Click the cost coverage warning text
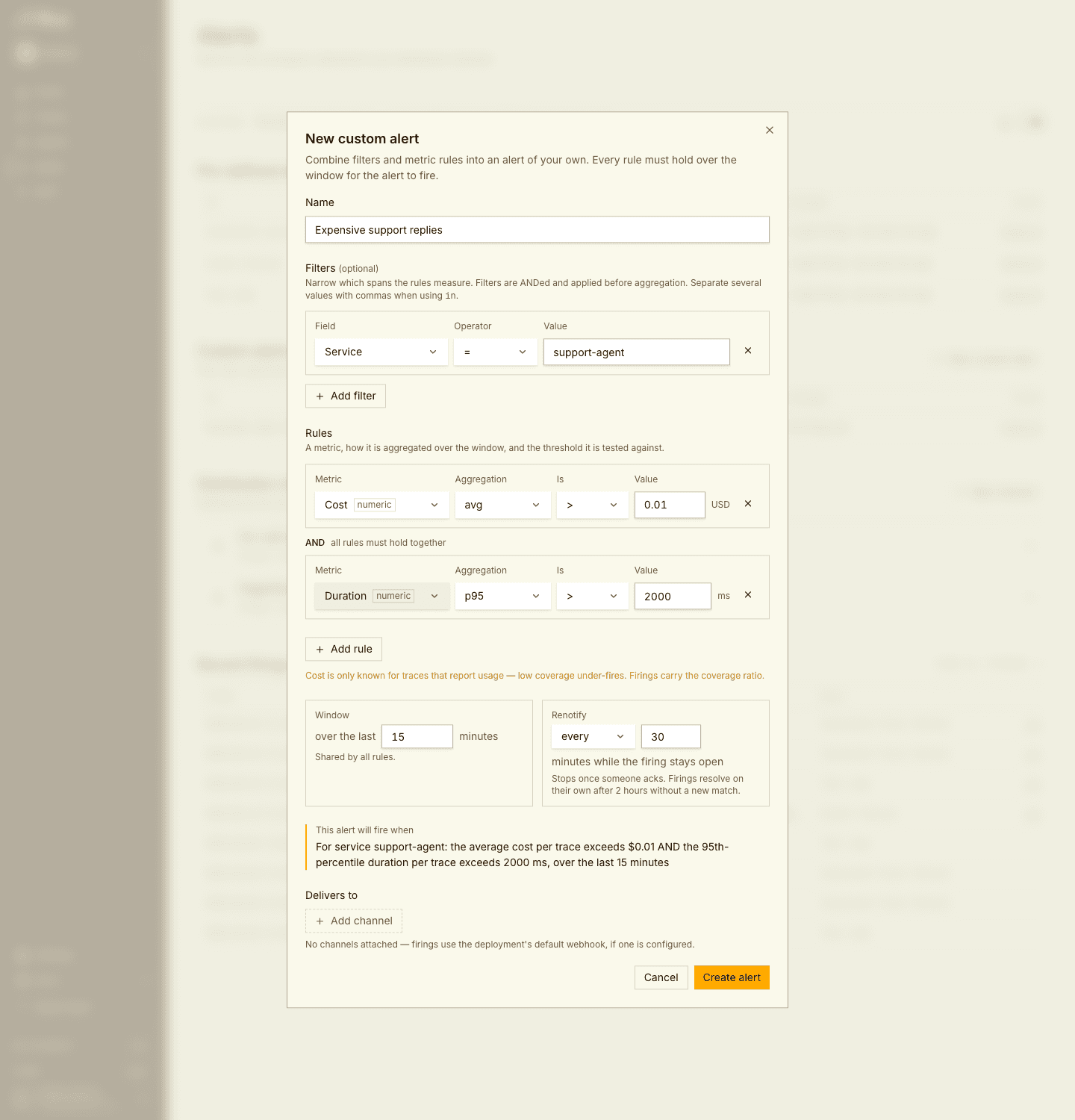 pos(535,676)
